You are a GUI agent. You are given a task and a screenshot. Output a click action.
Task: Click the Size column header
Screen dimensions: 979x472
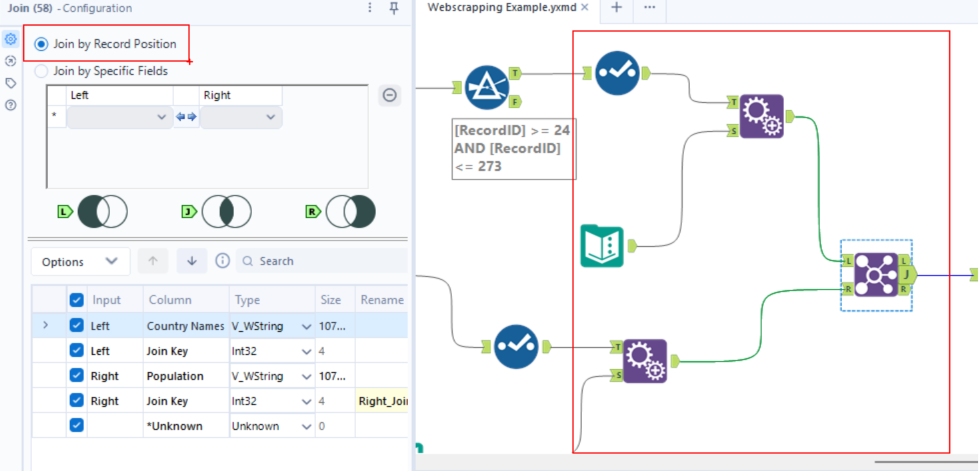pos(330,300)
